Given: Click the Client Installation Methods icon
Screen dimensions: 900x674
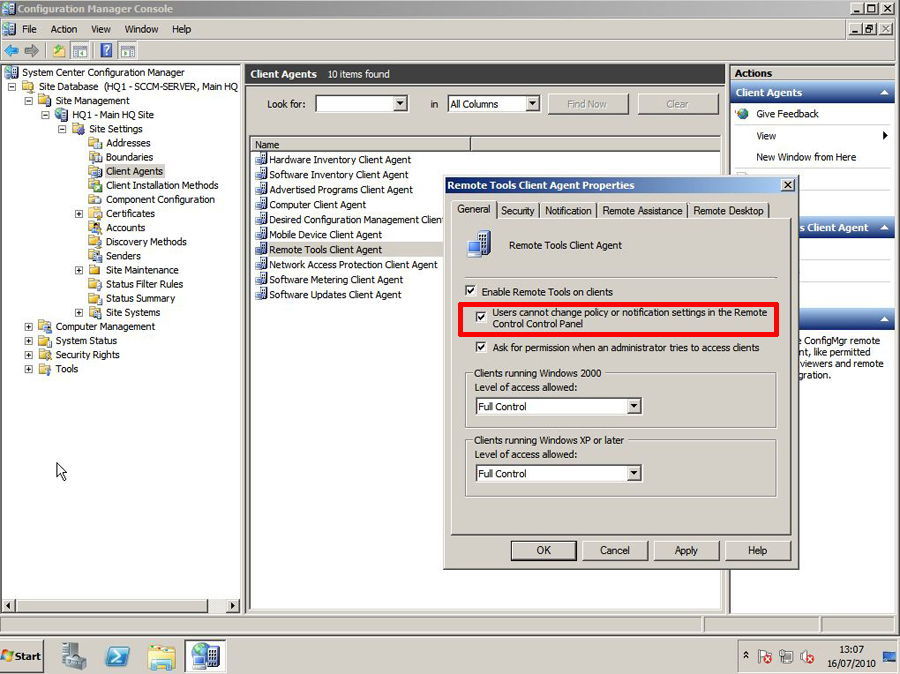Looking at the screenshot, I should (95, 185).
